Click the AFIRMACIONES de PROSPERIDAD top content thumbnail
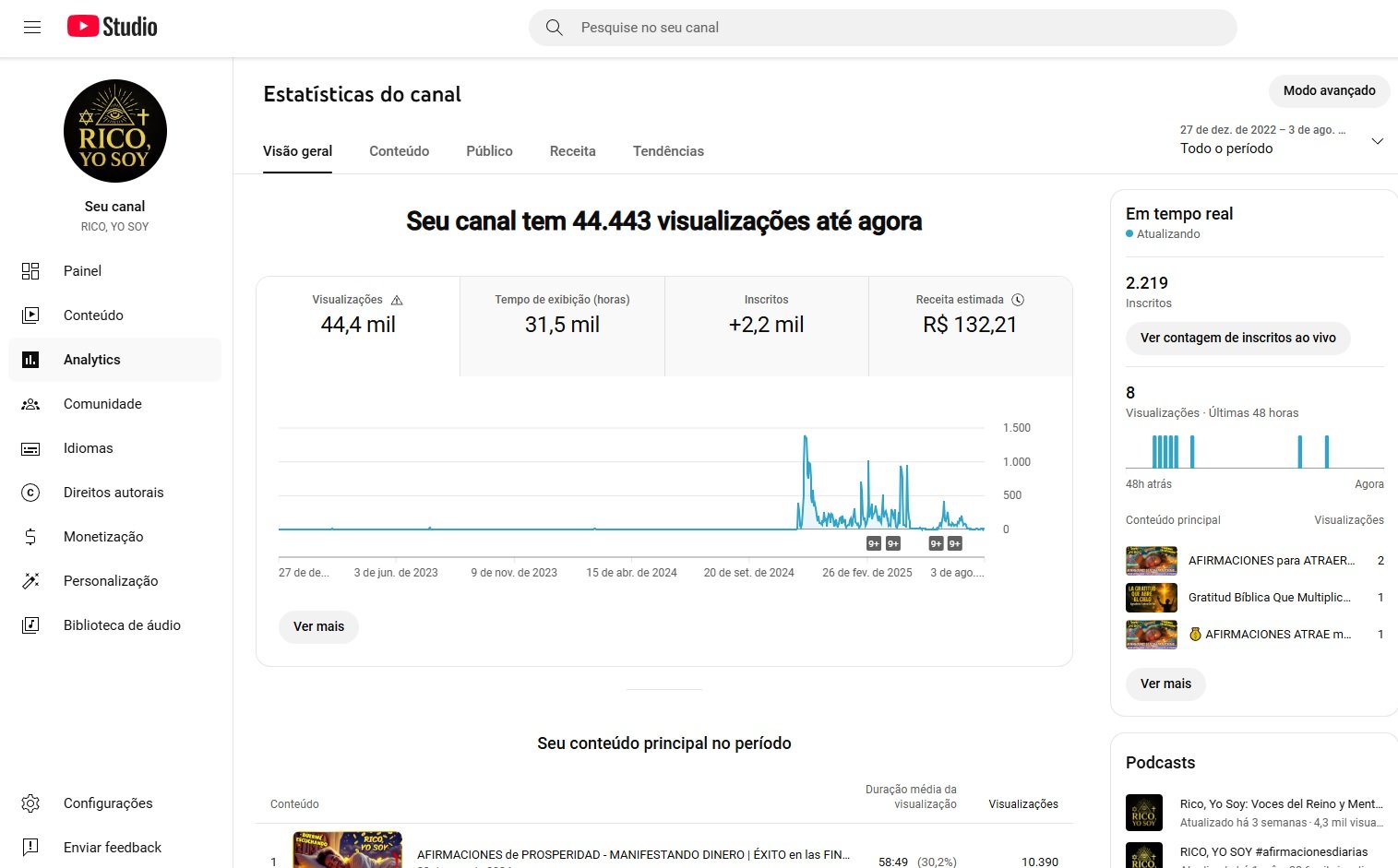The width and height of the screenshot is (1398, 868). click(348, 850)
